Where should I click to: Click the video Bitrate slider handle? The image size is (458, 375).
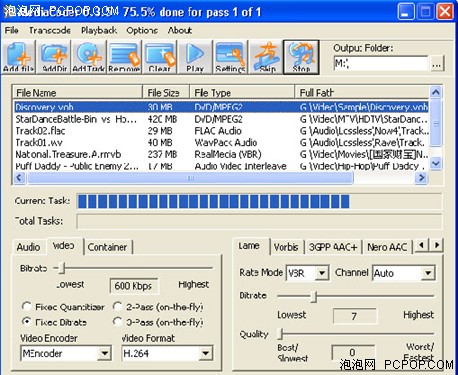tap(62, 268)
